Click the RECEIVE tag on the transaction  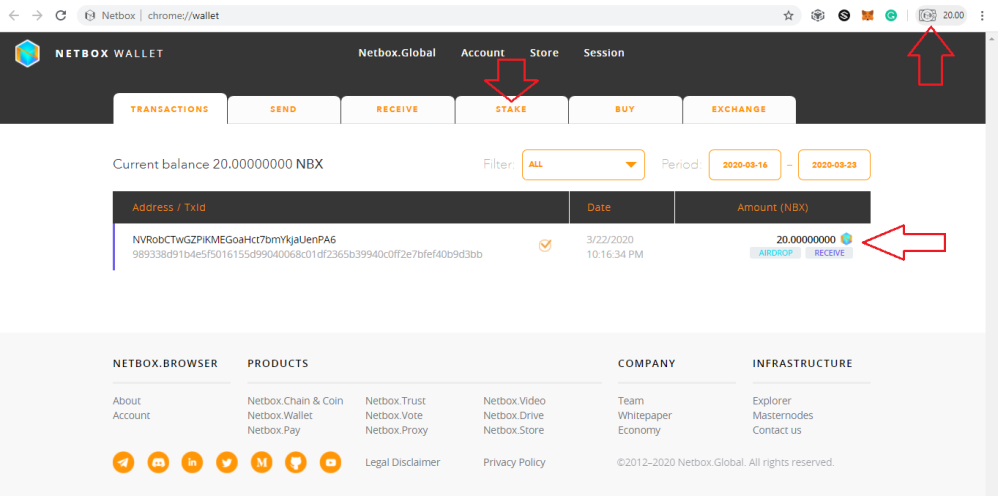[829, 253]
